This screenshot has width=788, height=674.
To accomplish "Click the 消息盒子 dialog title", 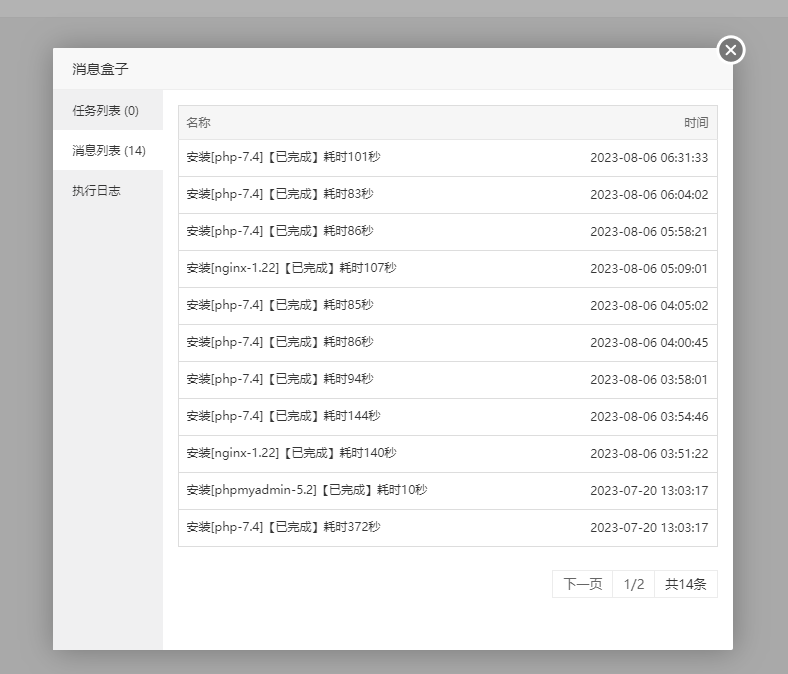I will (100, 69).
